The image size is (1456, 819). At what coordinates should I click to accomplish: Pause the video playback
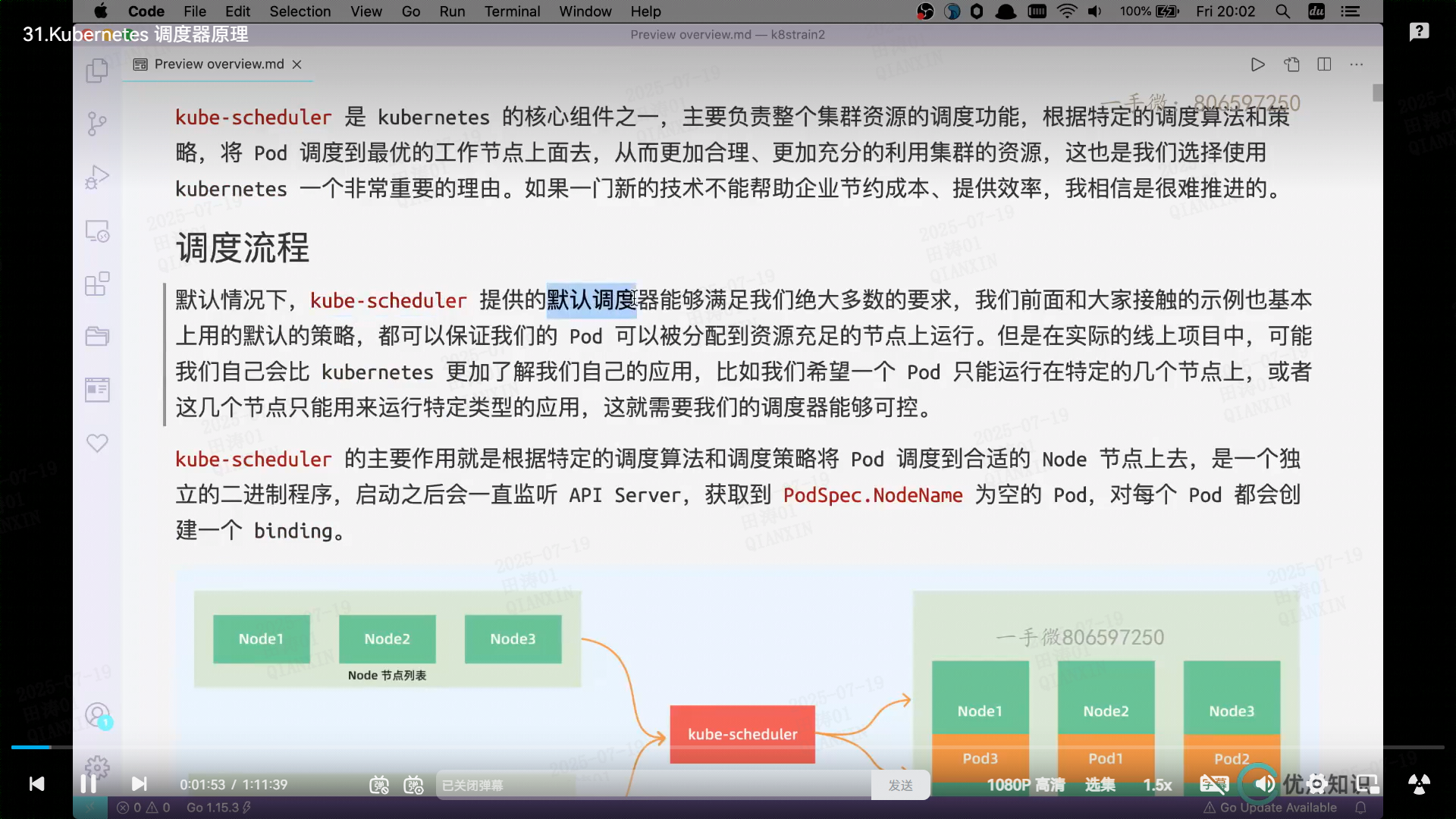[88, 784]
